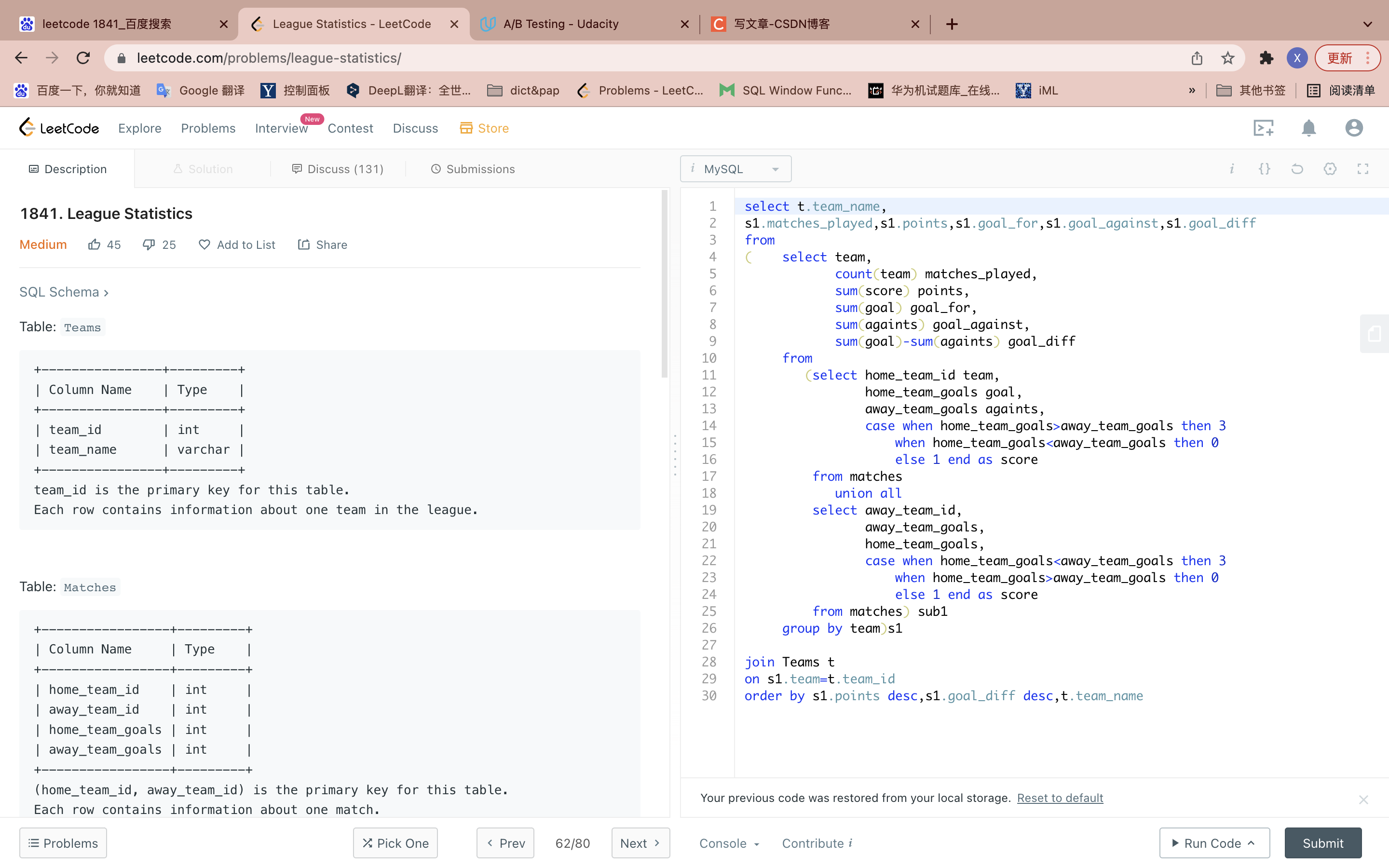Bookmark this page with the star icon
This screenshot has height=868, width=1389.
coord(1228,58)
